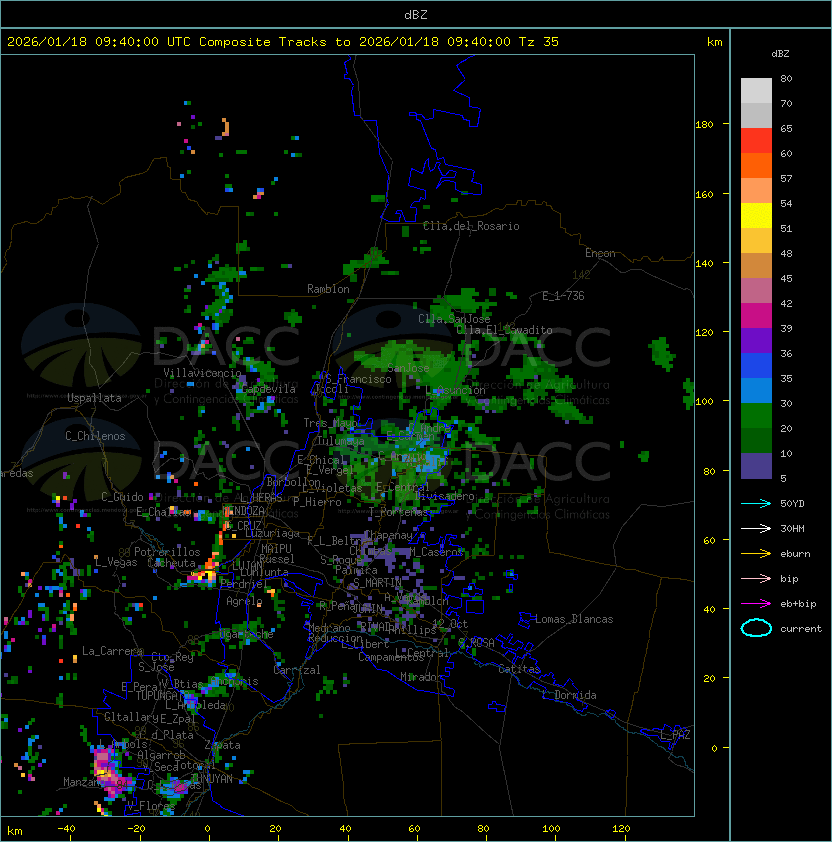
Task: Select the purple swatch between 39 and 36 dBZ
Action: [756, 340]
